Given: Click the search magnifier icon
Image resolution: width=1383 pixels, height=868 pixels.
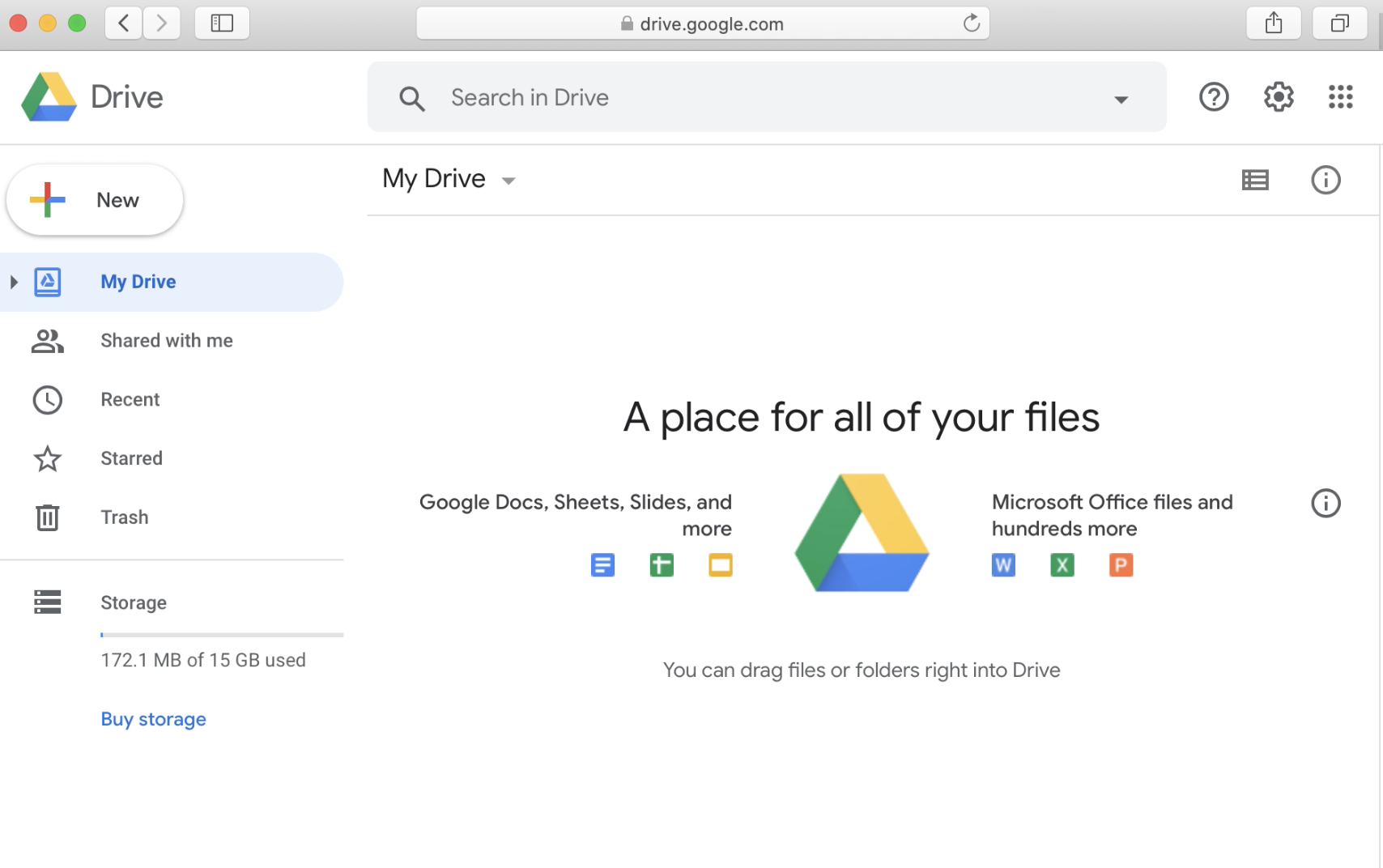Looking at the screenshot, I should tap(411, 99).
